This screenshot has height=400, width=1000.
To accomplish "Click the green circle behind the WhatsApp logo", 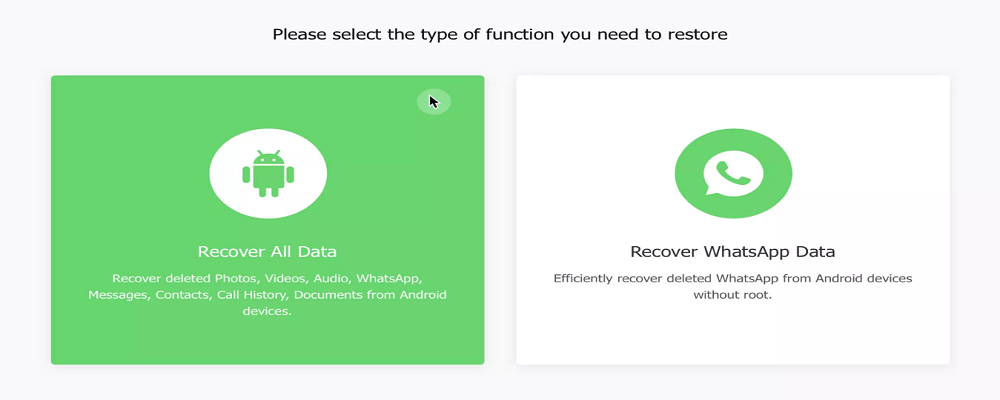I will click(x=733, y=173).
